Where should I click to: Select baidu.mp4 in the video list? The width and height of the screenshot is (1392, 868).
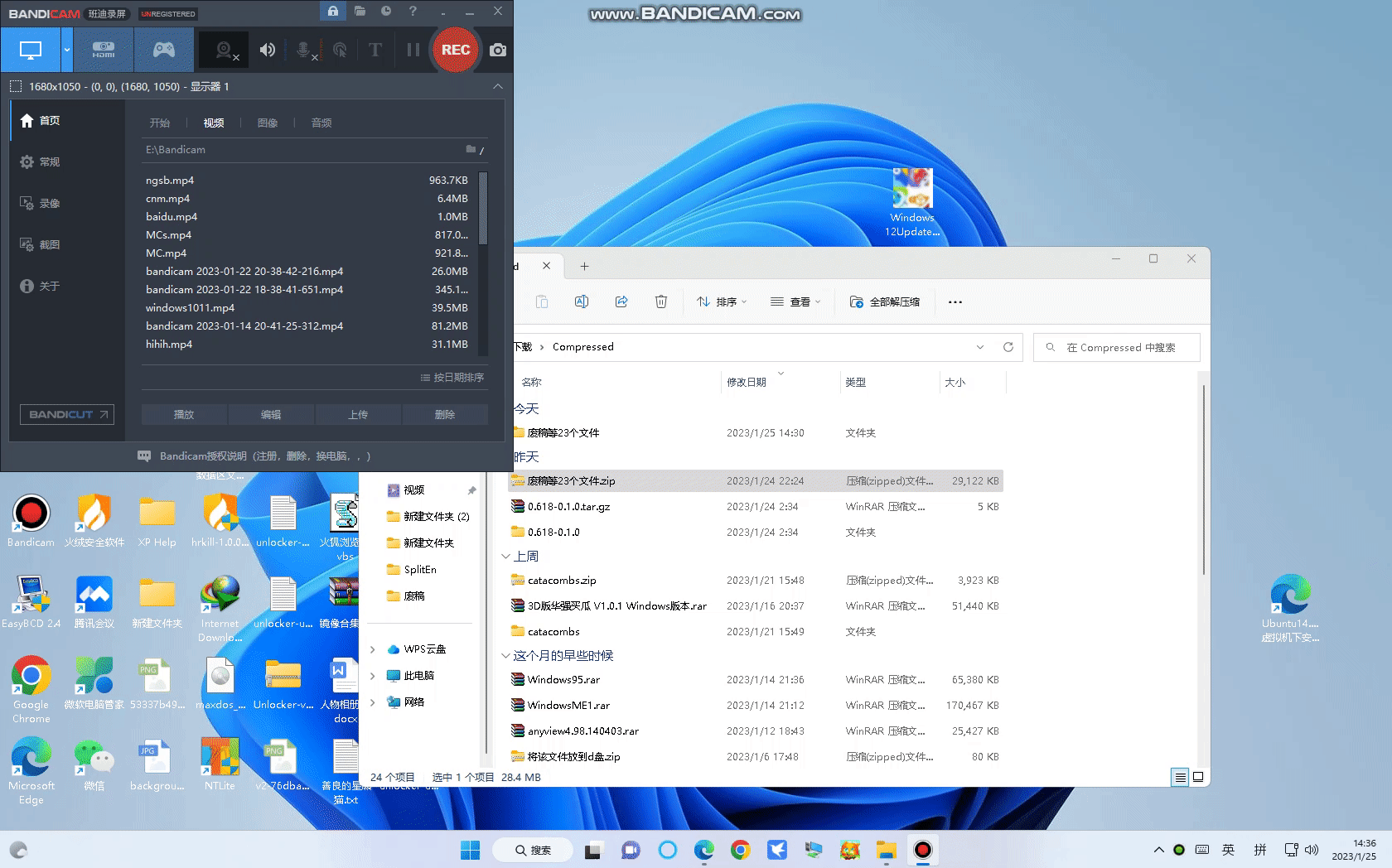point(307,217)
